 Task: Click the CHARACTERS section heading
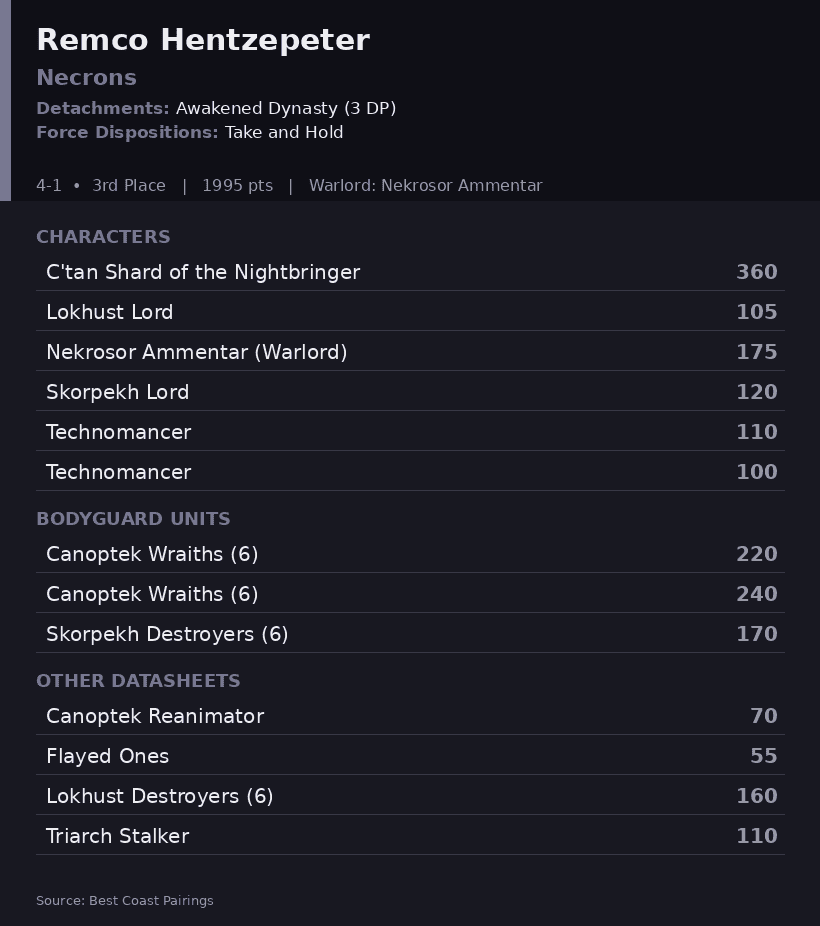pos(103,237)
